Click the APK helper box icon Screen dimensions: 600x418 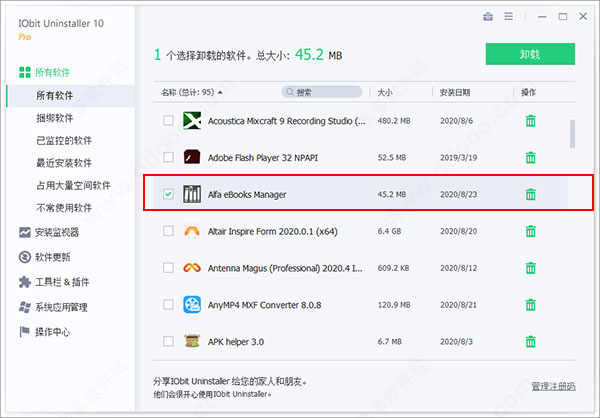192,341
